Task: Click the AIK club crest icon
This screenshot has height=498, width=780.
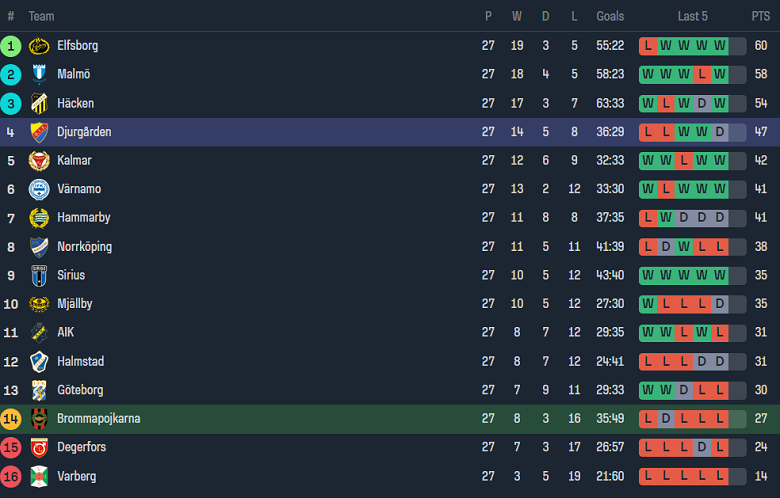Action: point(39,333)
